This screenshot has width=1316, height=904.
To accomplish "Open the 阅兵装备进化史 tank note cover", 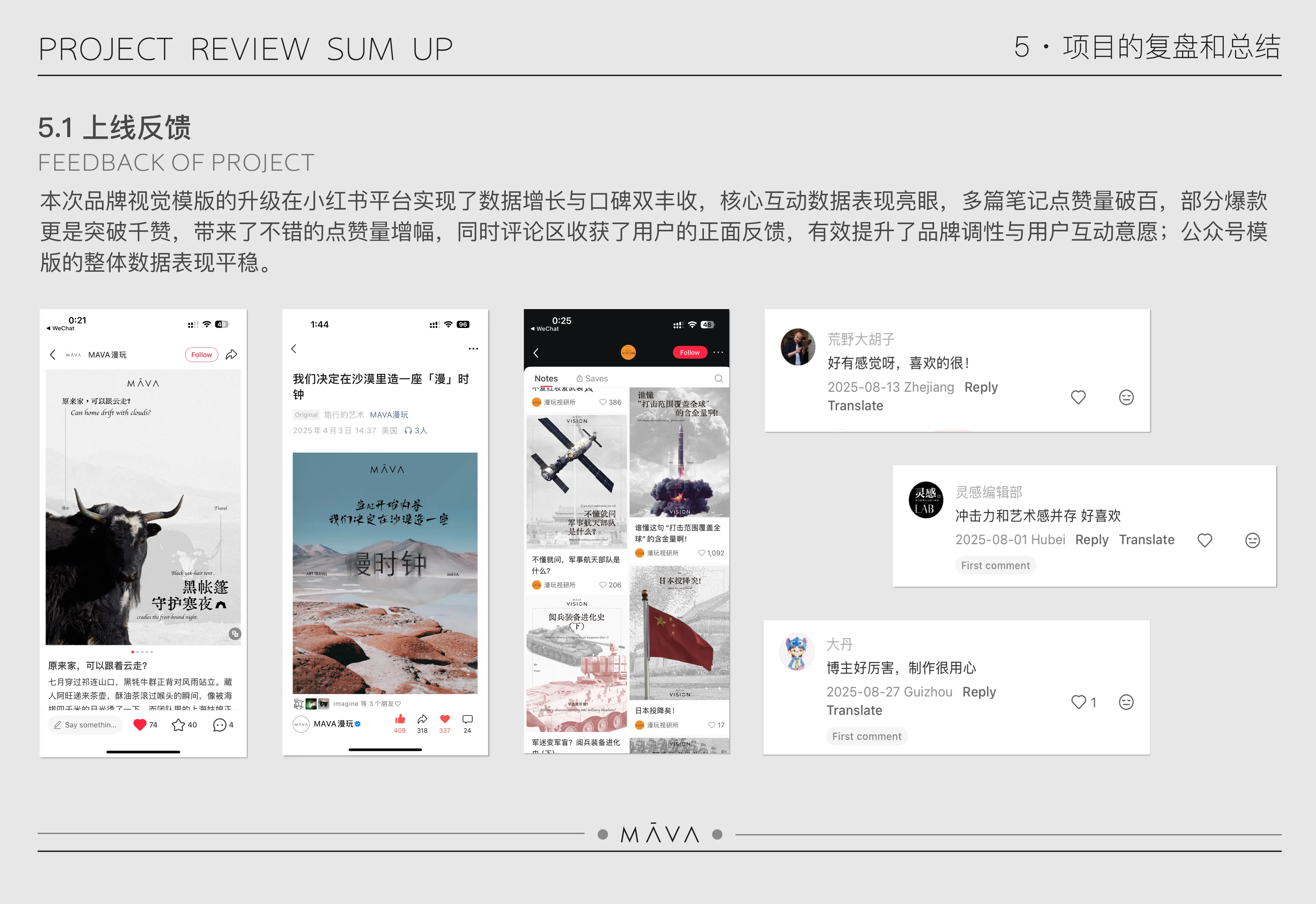I will (576, 665).
